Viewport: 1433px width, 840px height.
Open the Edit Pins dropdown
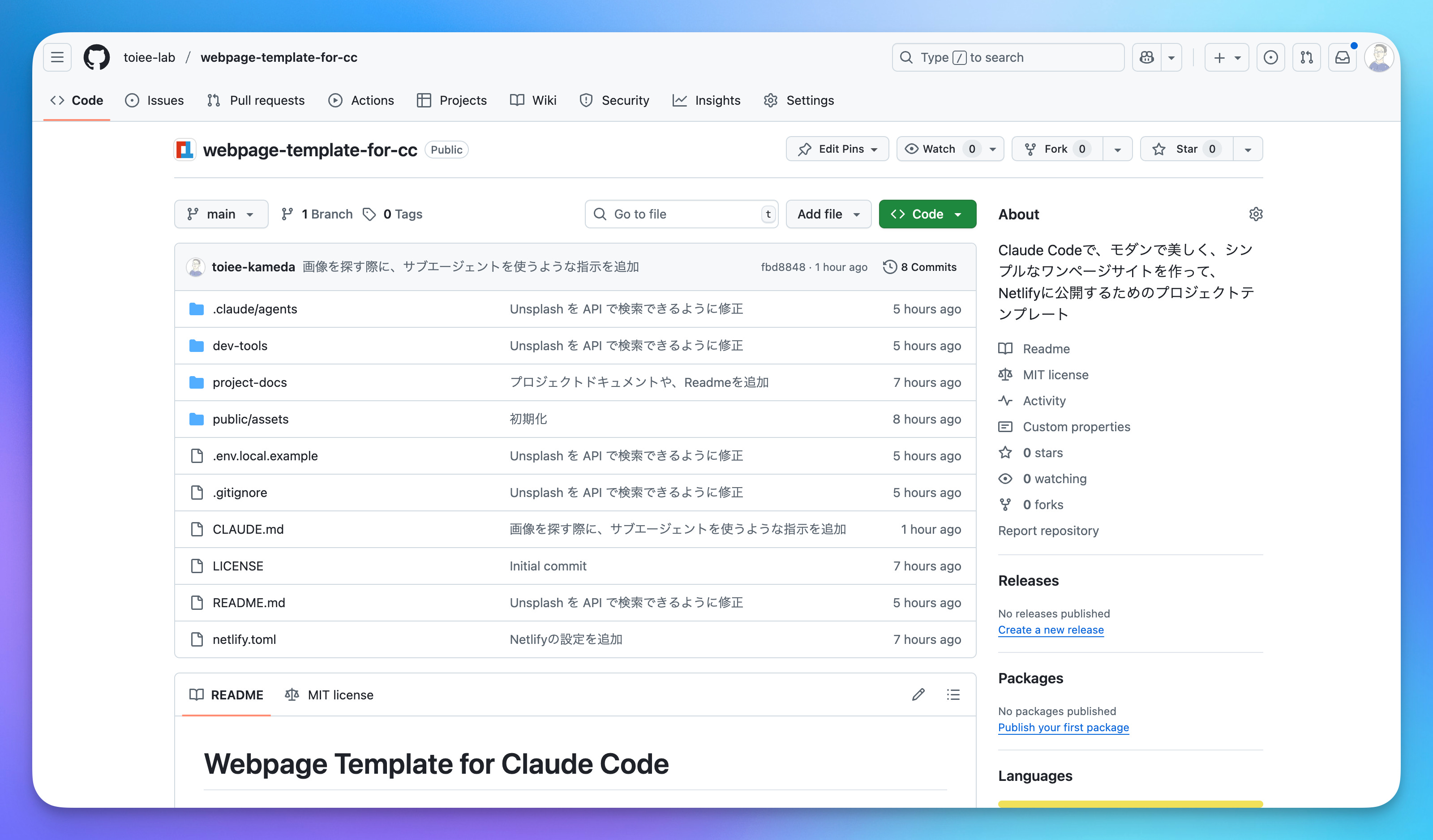[x=837, y=149]
